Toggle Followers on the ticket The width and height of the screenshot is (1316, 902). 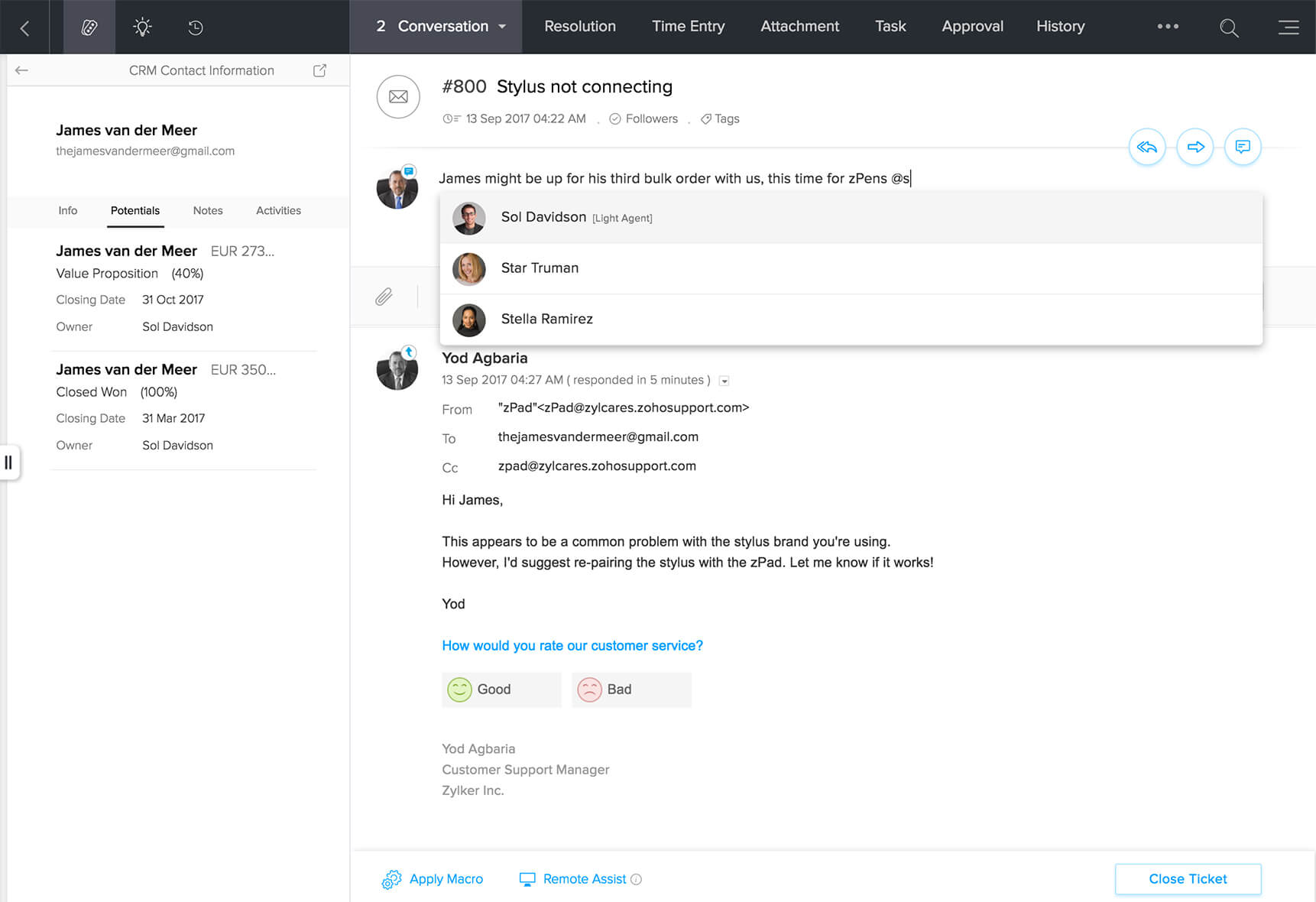[x=643, y=118]
